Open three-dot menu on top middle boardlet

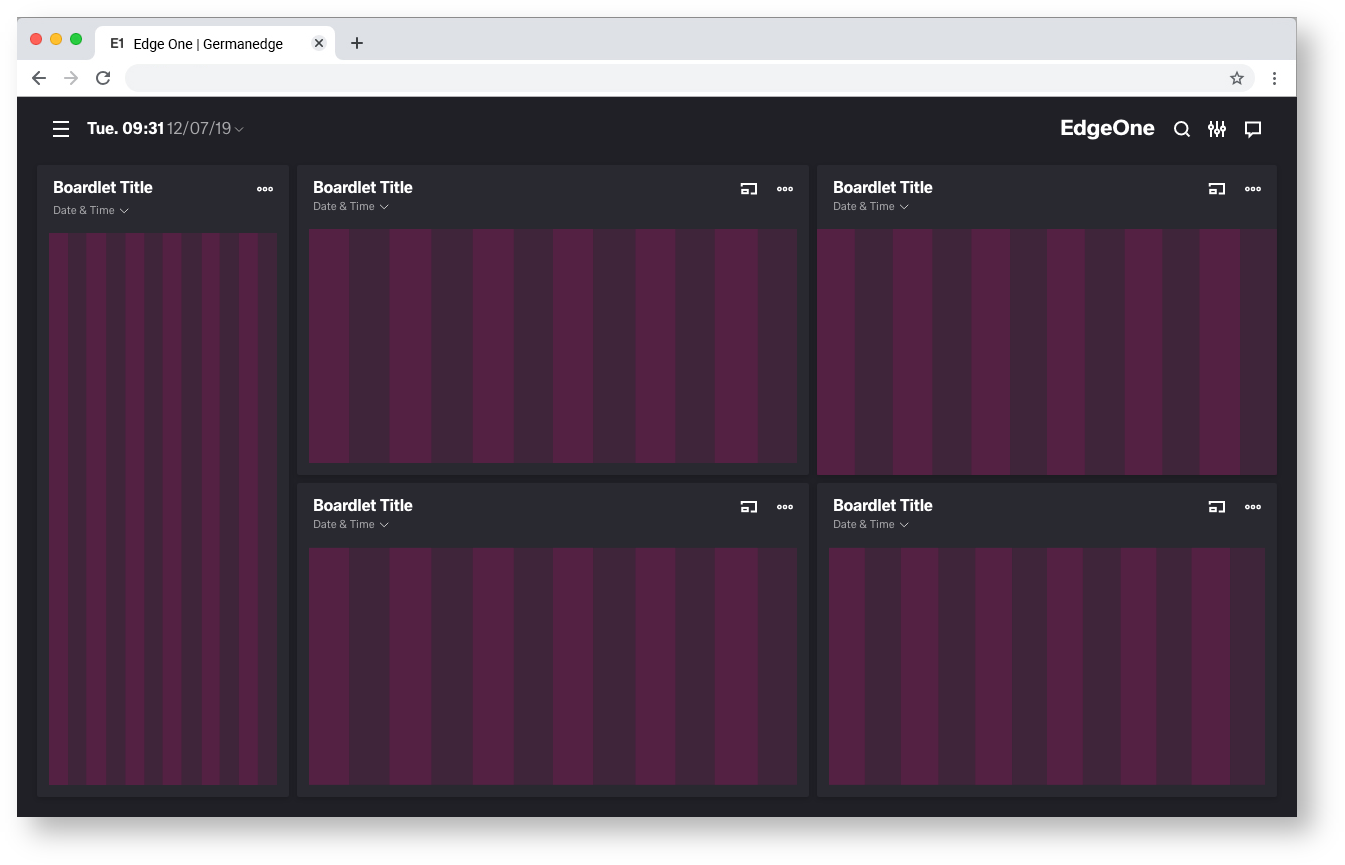pyautogui.click(x=785, y=189)
